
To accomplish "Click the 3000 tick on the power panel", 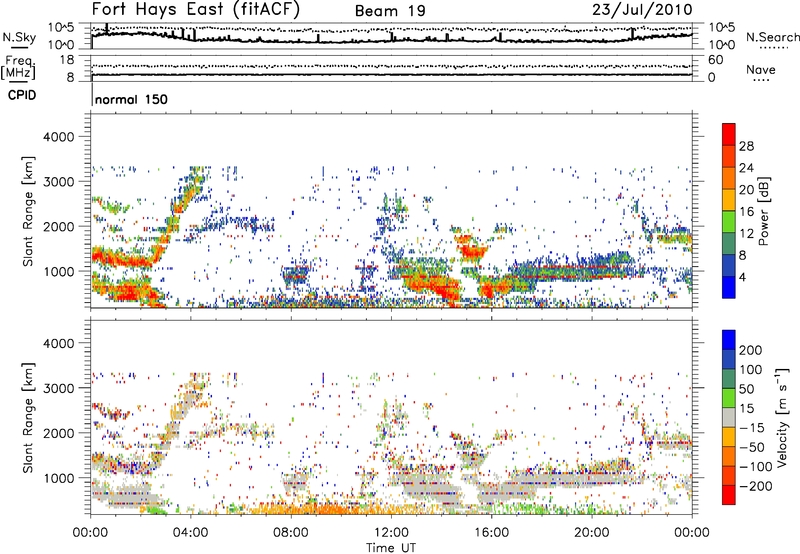I will (x=59, y=182).
